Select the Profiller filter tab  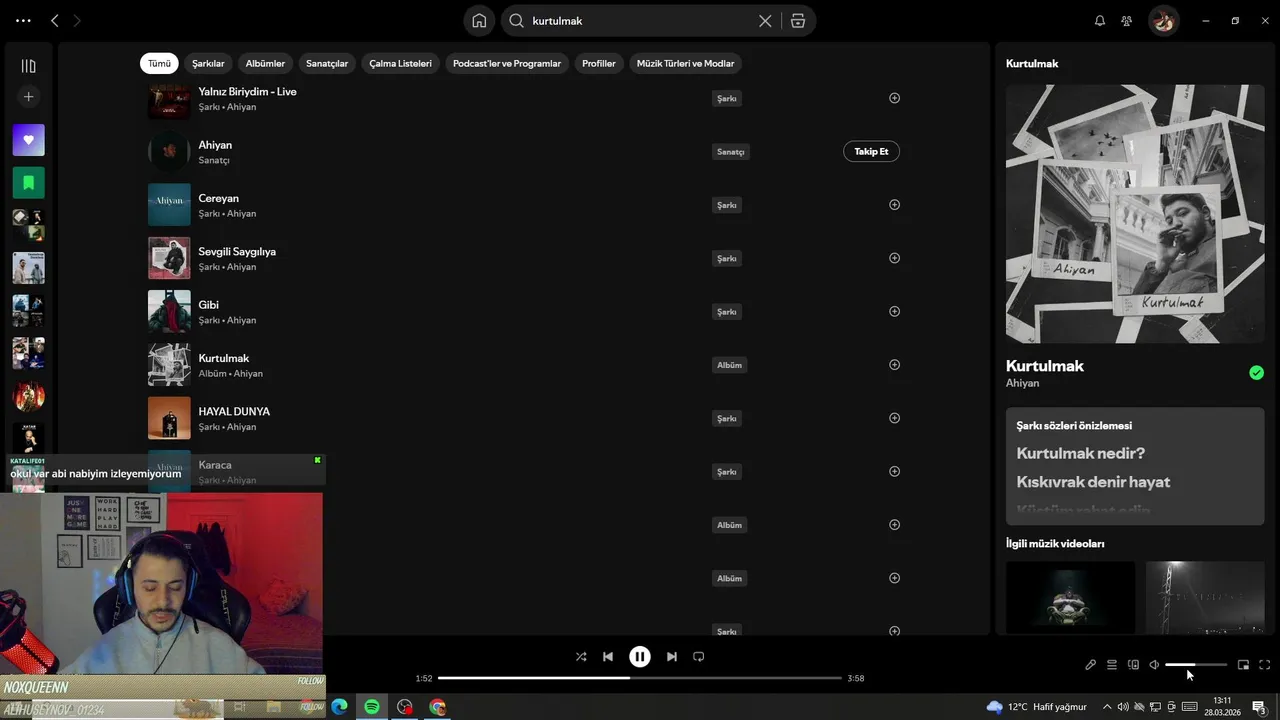tap(599, 63)
